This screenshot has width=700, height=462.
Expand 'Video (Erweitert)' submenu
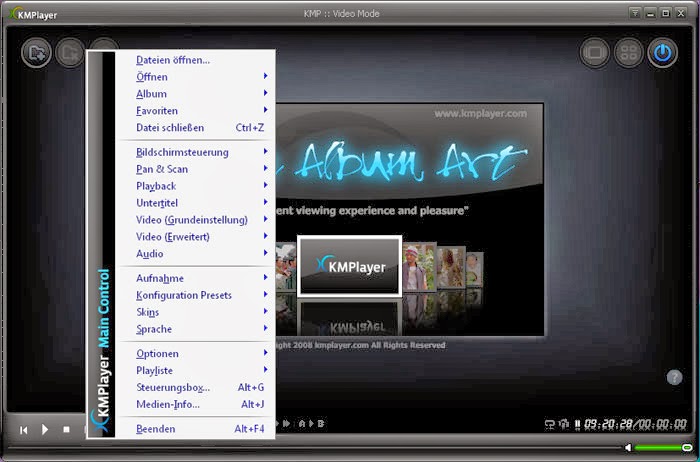click(196, 237)
